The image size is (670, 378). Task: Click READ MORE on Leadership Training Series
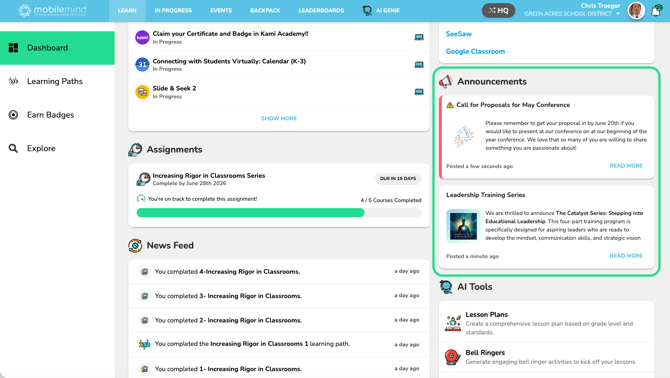tap(626, 256)
